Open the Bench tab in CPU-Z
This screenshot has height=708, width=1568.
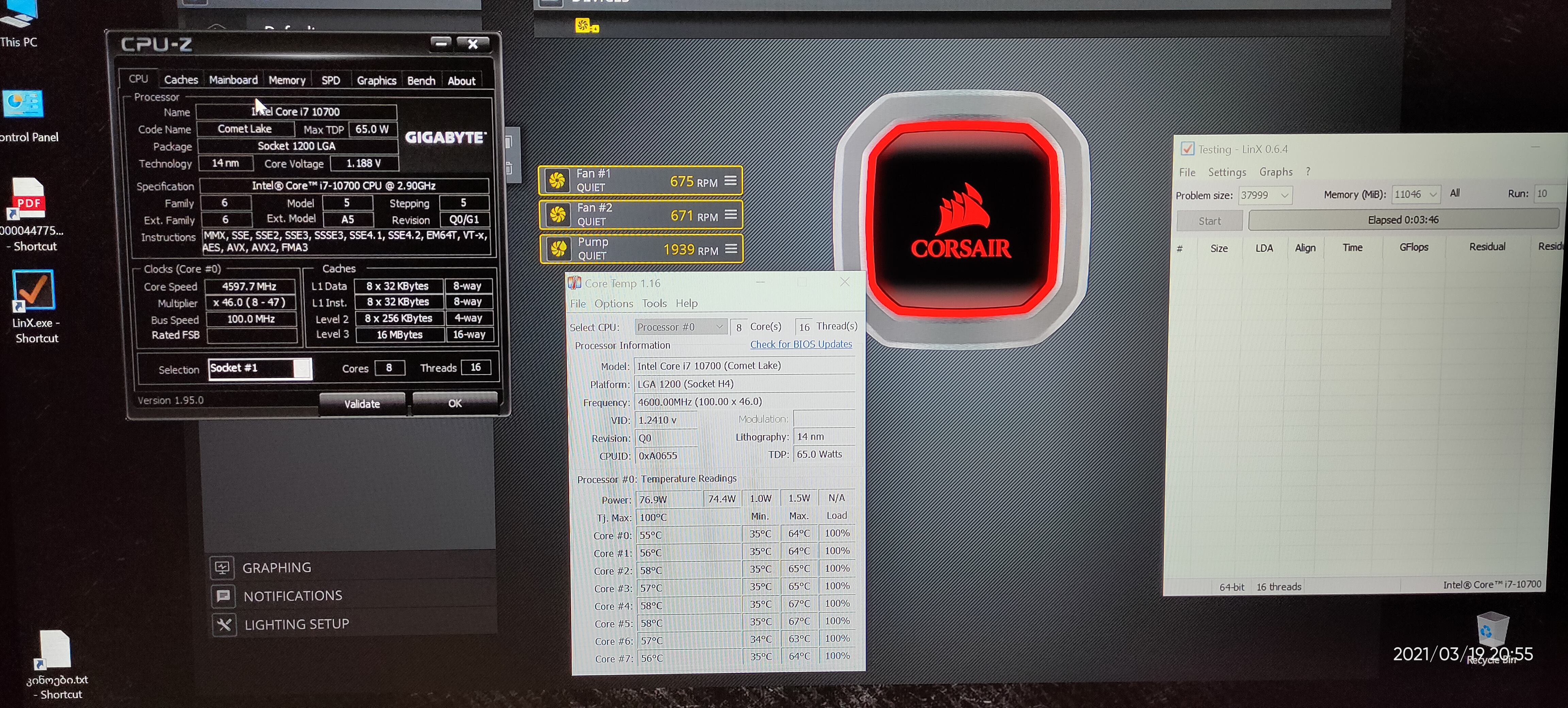[x=421, y=80]
